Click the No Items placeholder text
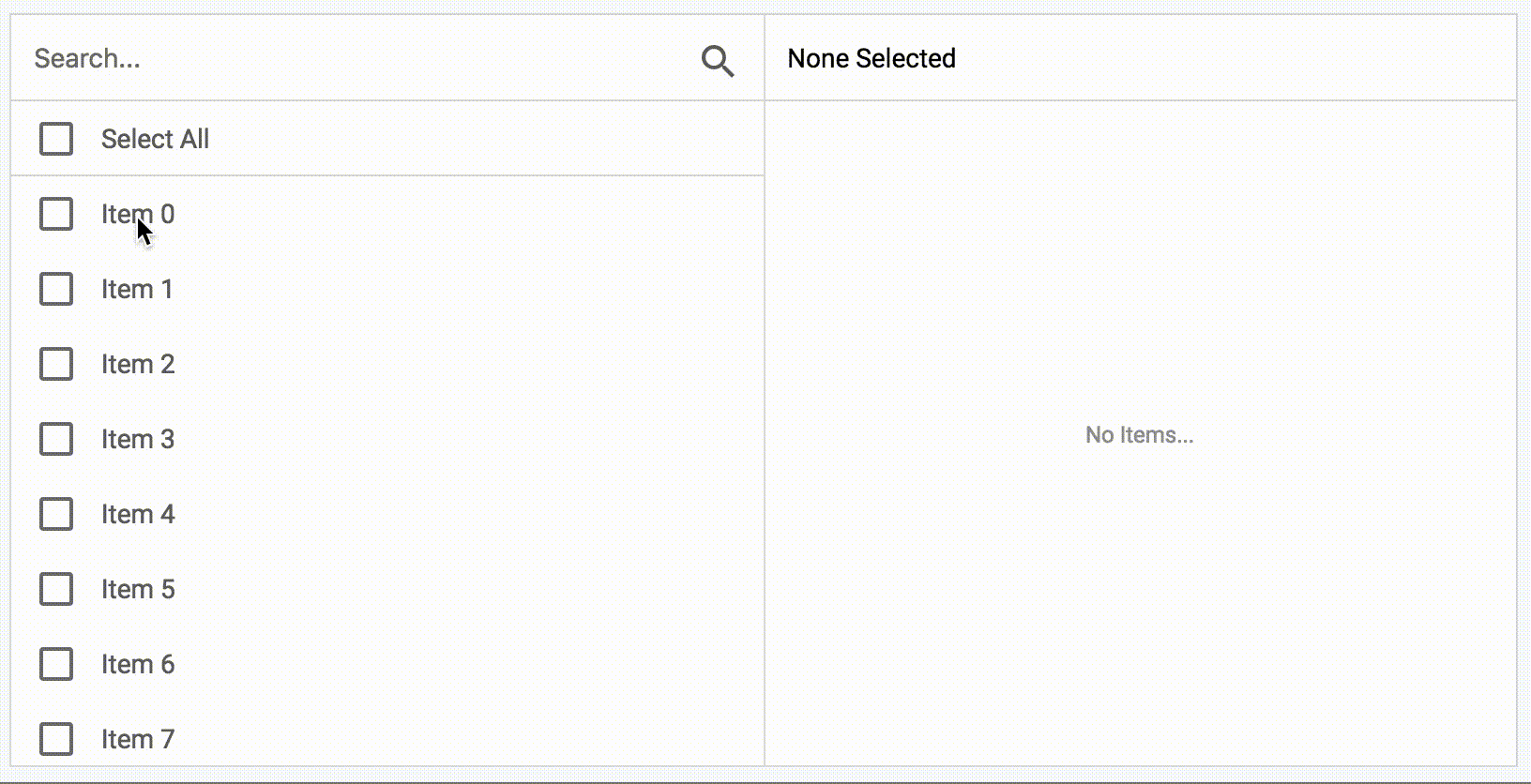 point(1139,435)
